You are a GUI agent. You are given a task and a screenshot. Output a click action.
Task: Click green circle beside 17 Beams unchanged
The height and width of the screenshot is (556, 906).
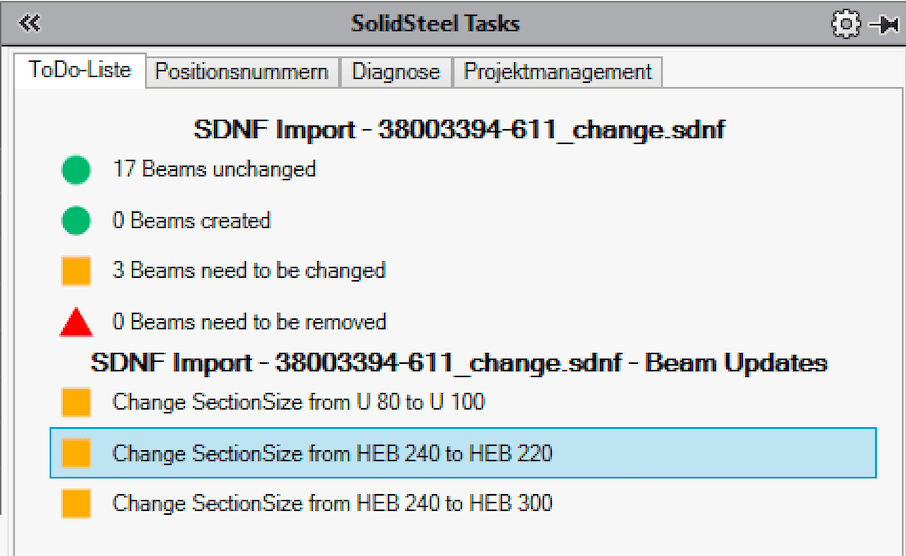pos(76,170)
